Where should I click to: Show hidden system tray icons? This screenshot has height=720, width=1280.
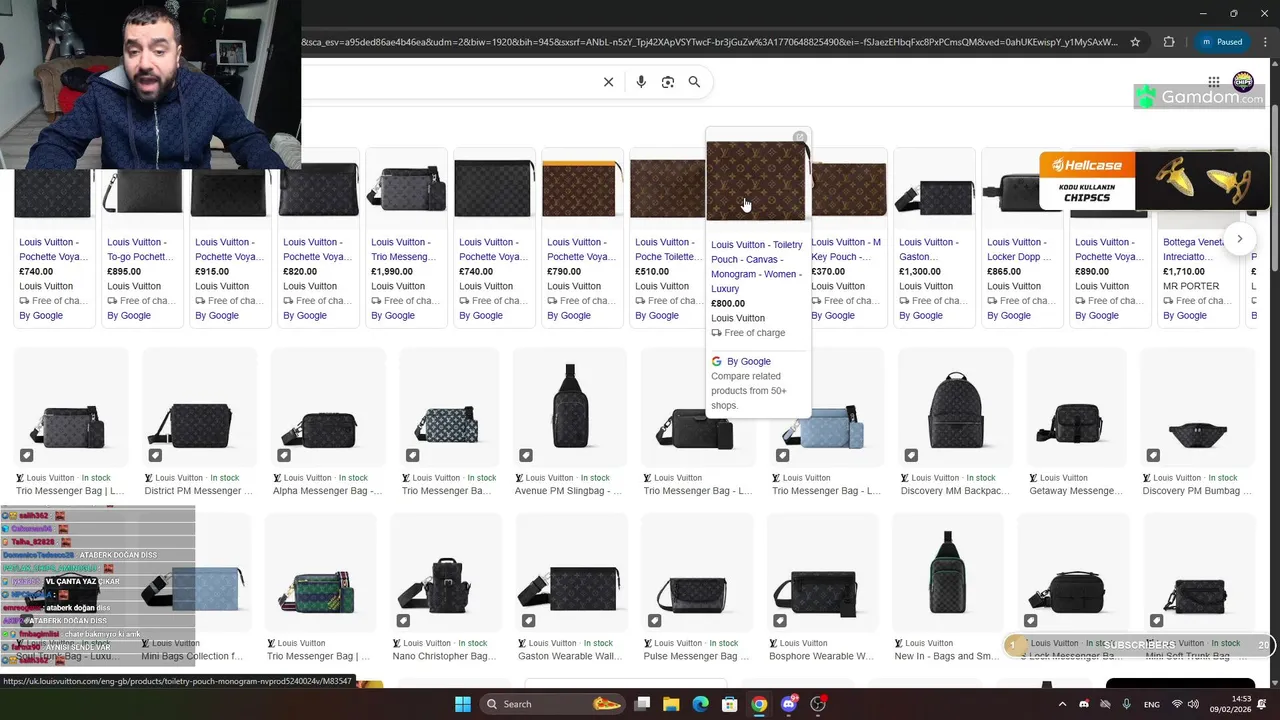tap(1062, 704)
